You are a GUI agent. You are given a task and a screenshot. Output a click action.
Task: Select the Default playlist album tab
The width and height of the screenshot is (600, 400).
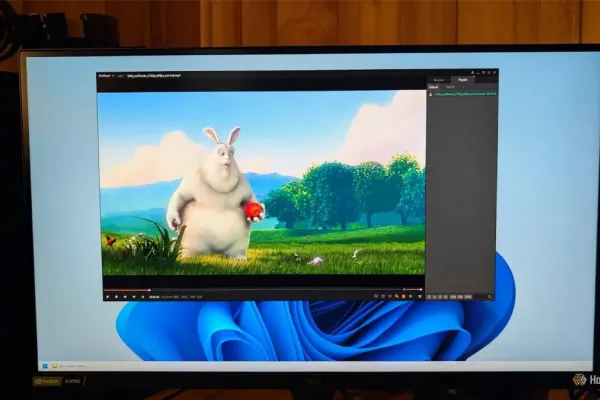pyautogui.click(x=434, y=87)
